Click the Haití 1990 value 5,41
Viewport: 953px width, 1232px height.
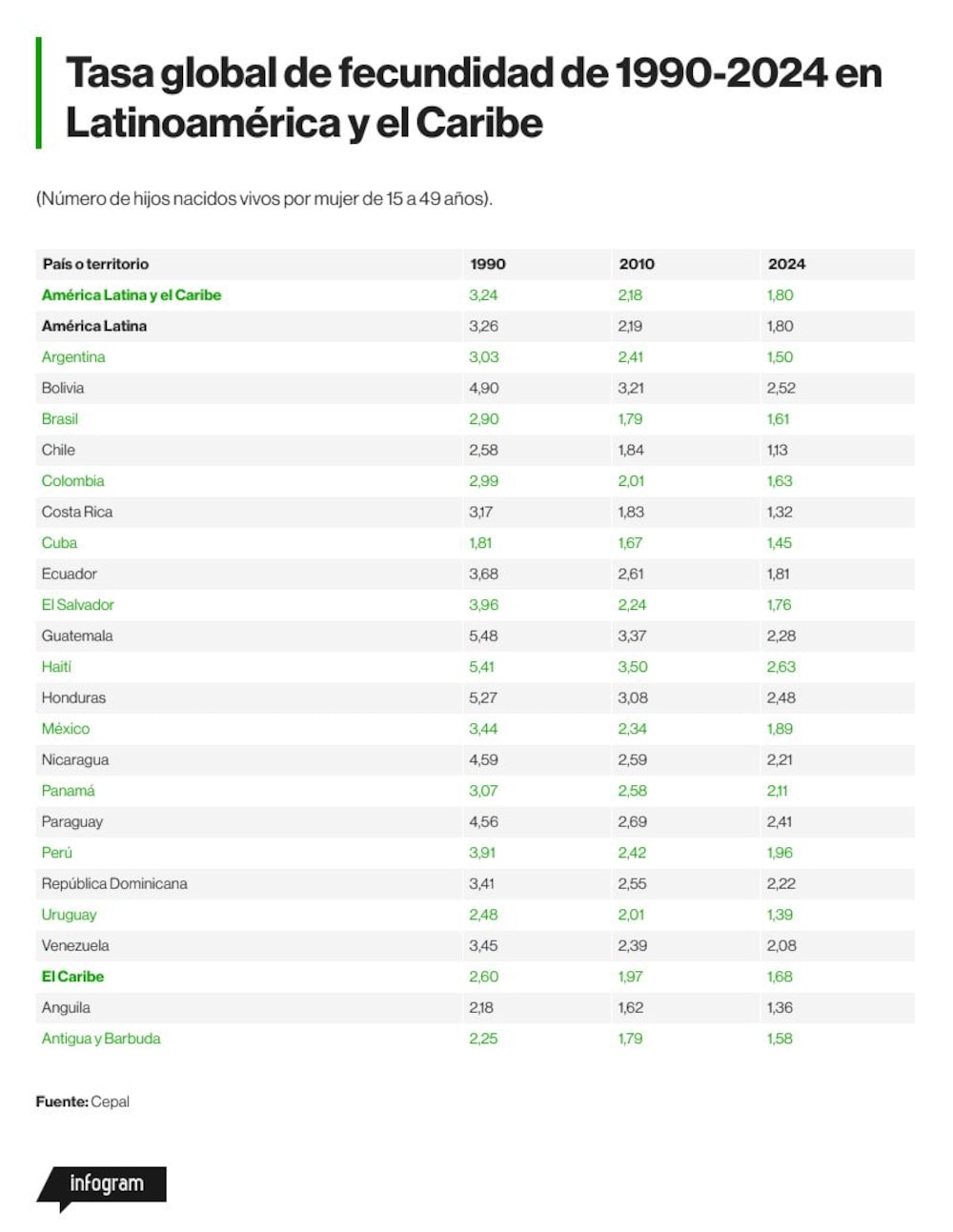[481, 667]
